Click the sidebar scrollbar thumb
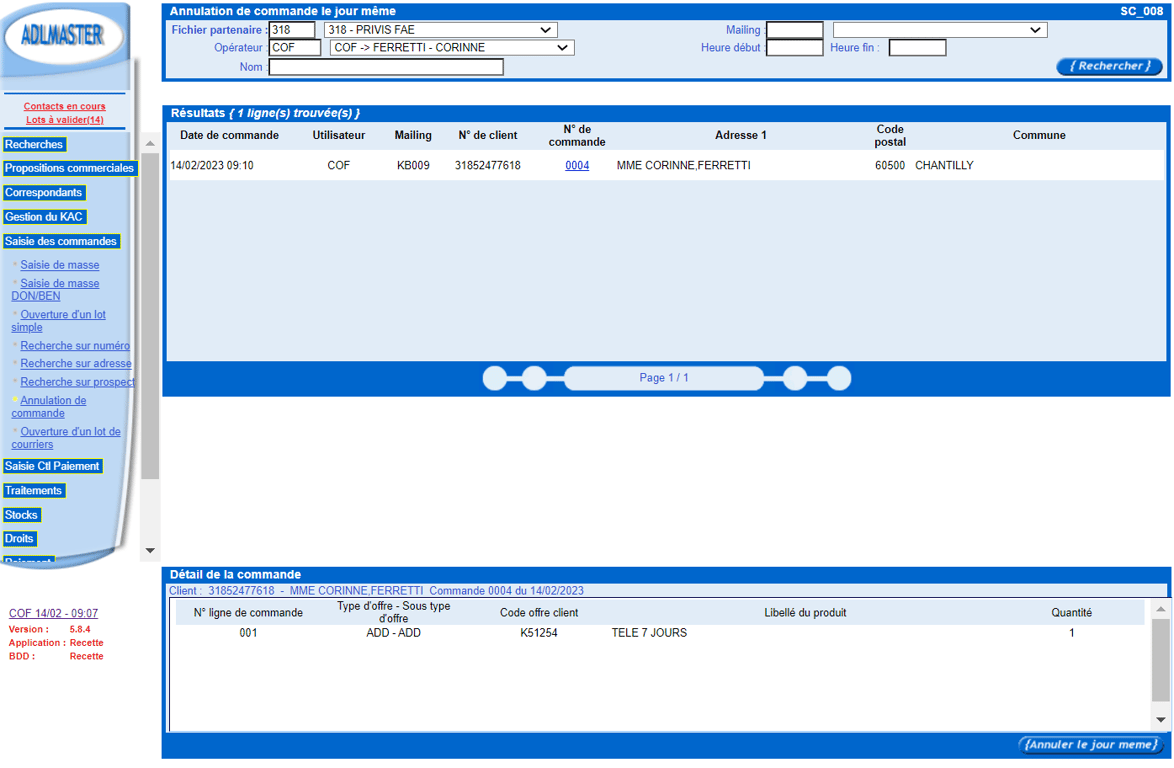The width and height of the screenshot is (1174, 768). 150,316
